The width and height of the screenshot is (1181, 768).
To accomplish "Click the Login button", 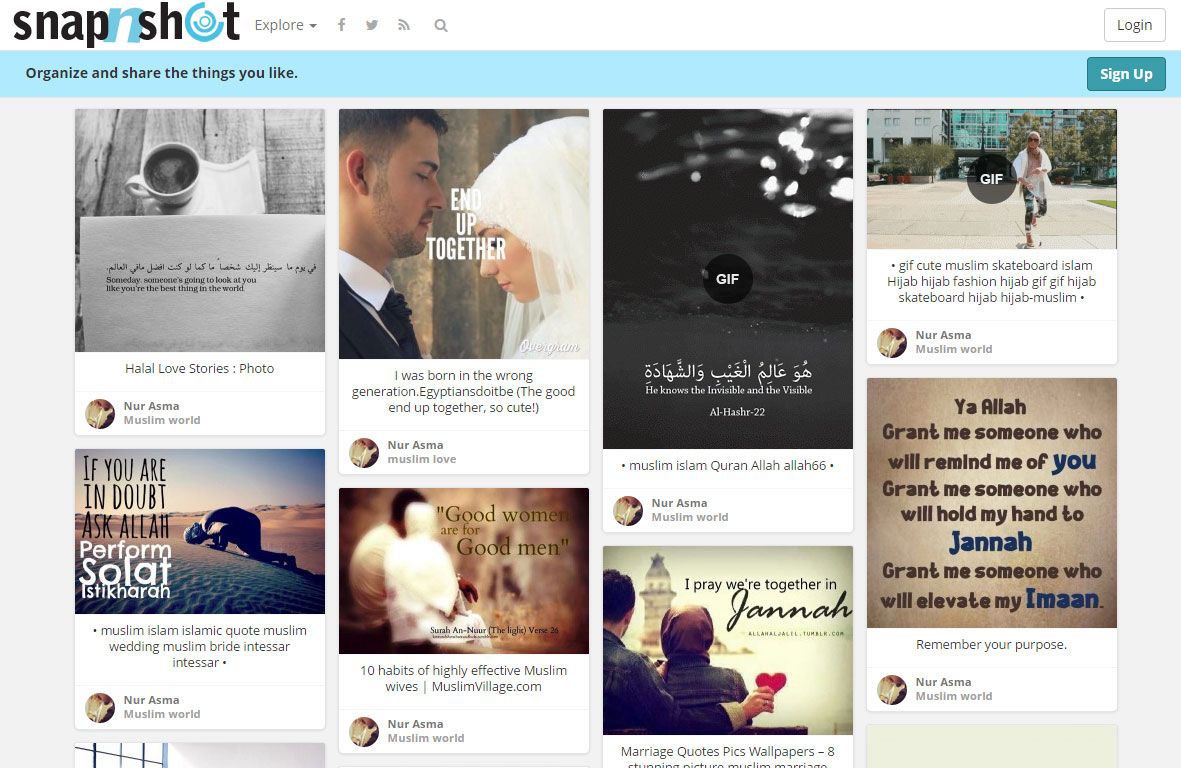I will pos(1134,25).
